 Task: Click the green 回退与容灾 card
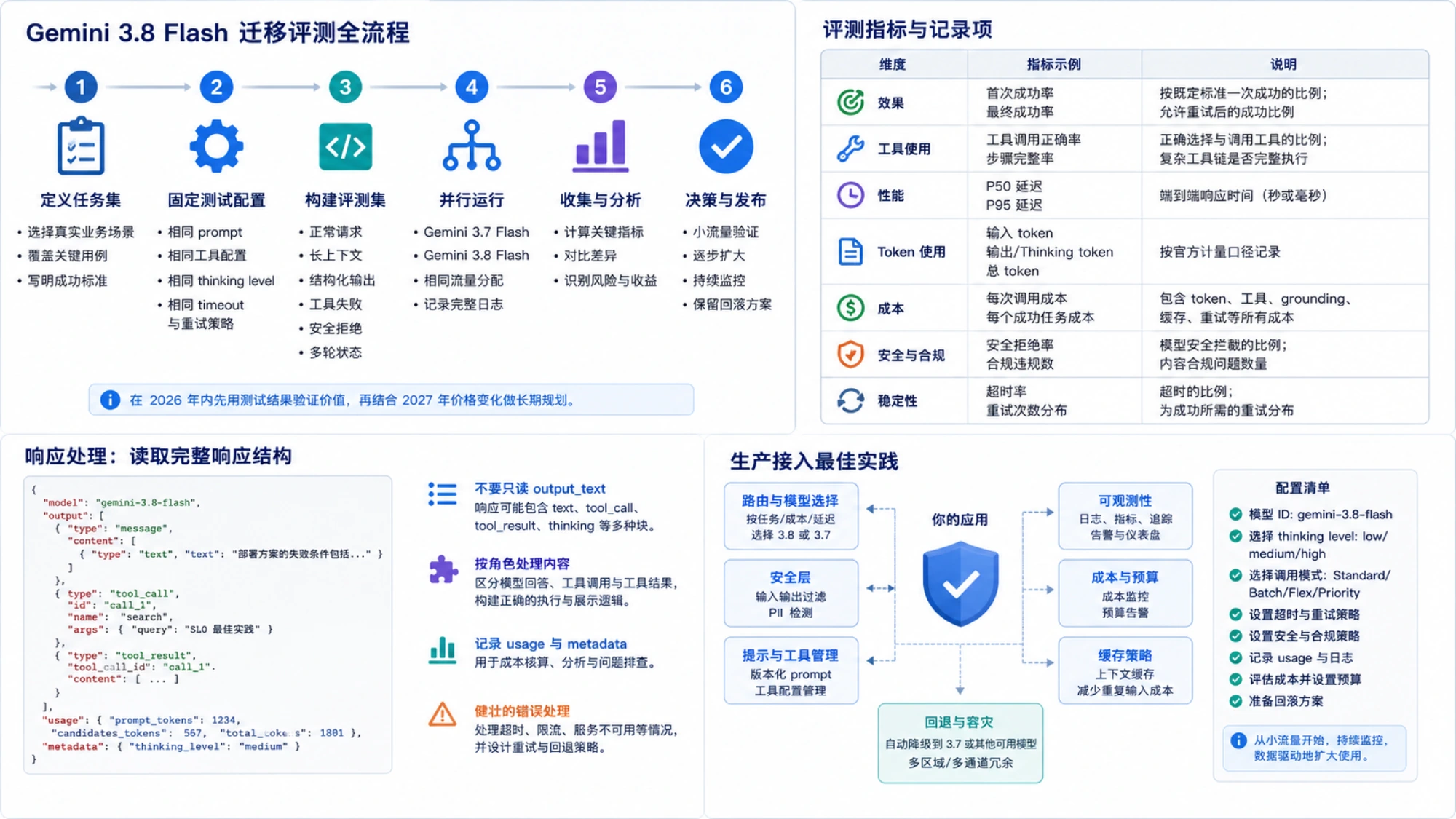(x=960, y=743)
